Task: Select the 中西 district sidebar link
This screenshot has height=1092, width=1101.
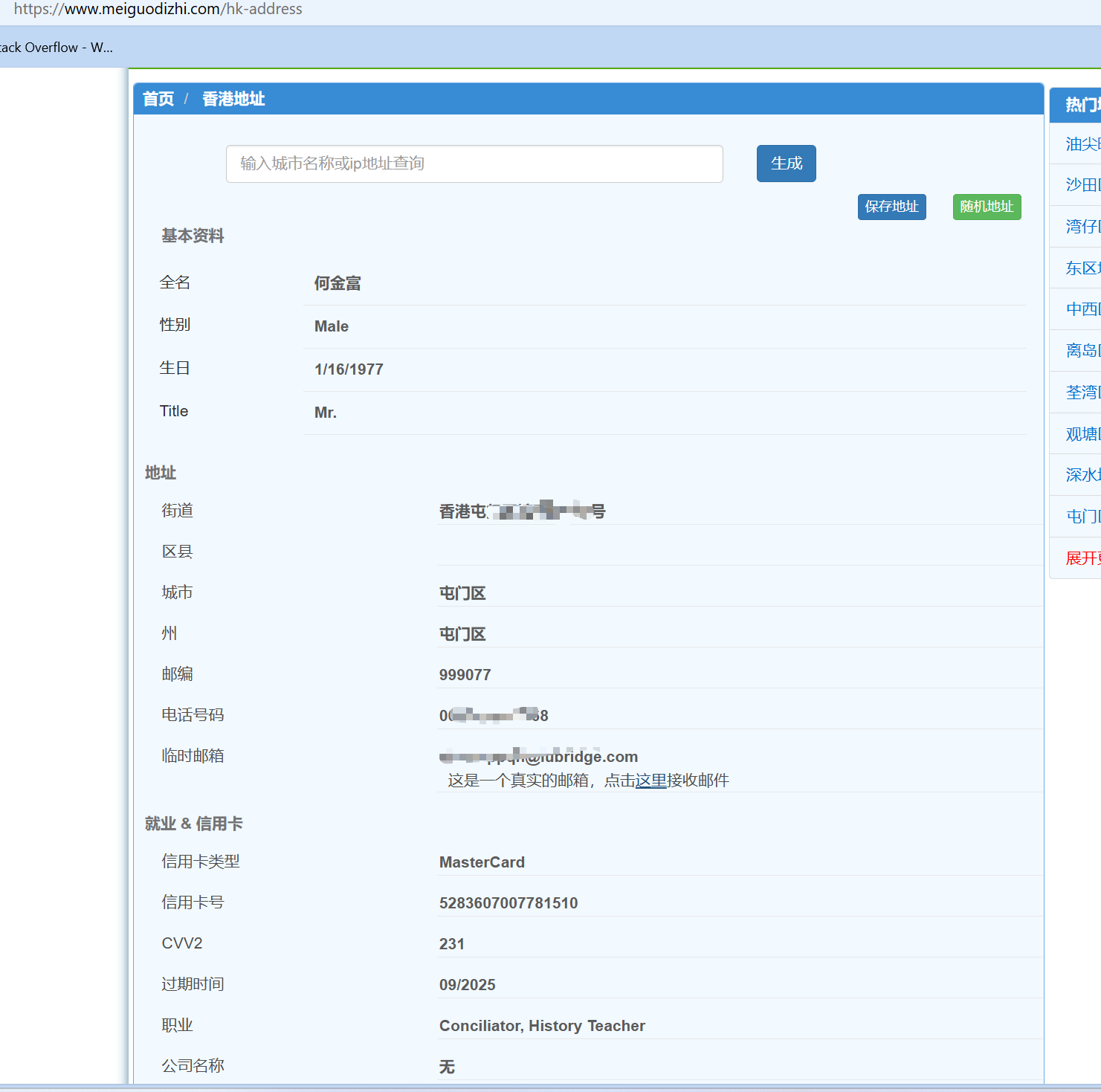Action: point(1082,309)
